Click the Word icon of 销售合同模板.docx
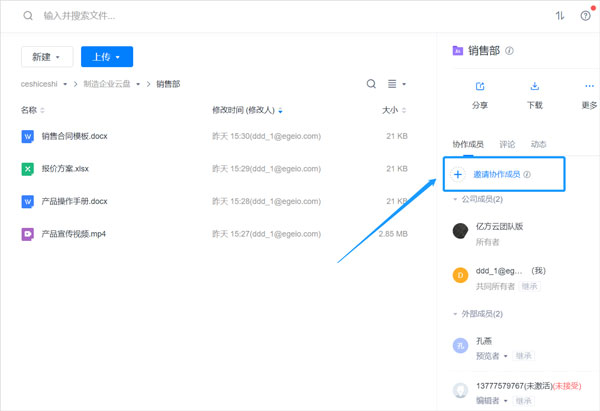Image resolution: width=600 pixels, height=411 pixels. [x=28, y=136]
